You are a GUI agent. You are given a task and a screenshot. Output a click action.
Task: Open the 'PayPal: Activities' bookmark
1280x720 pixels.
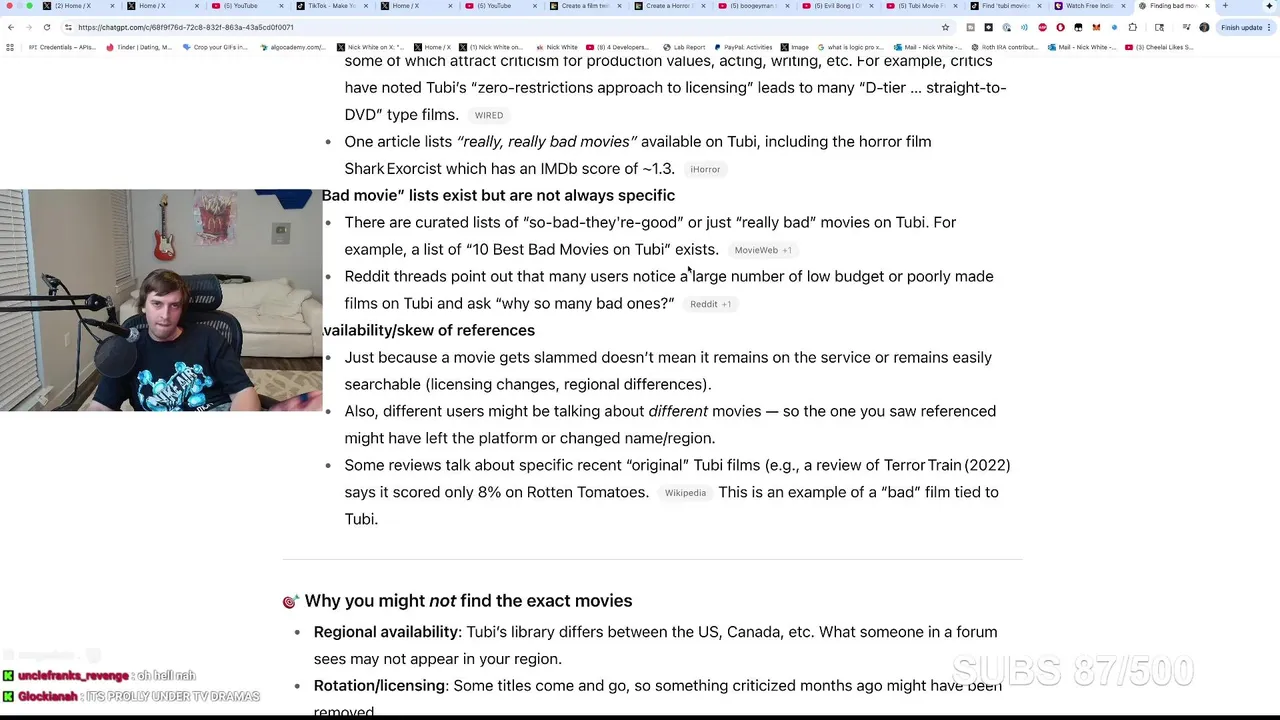tap(743, 47)
